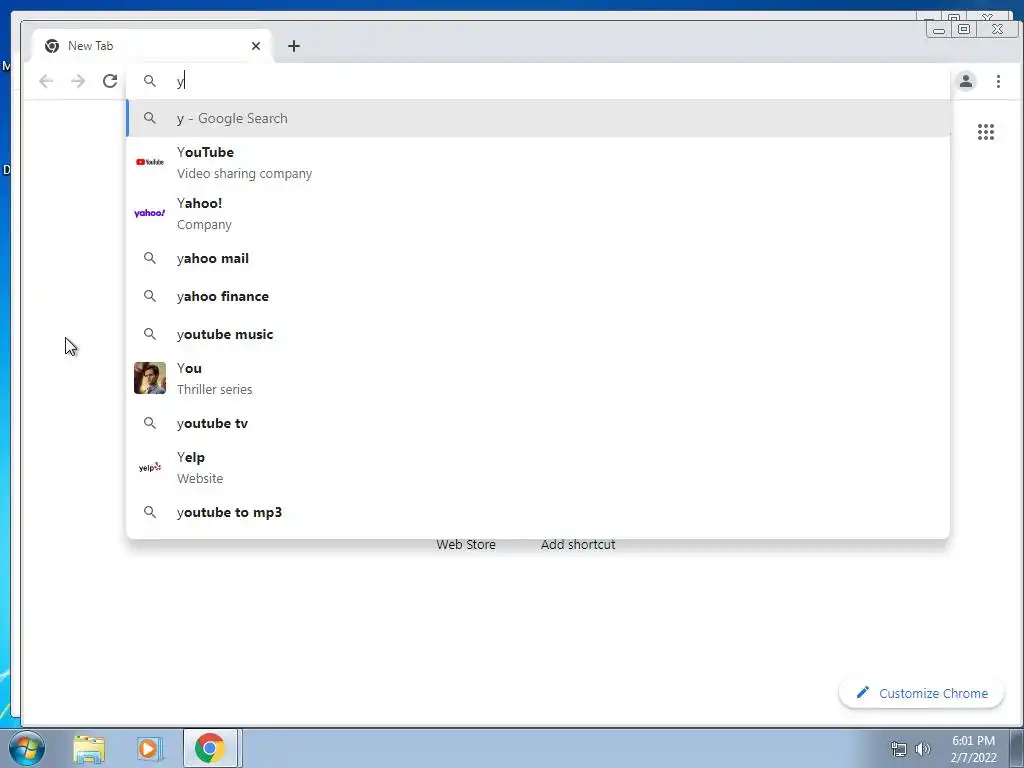The width and height of the screenshot is (1024, 768).
Task: Click search icon beside 'youtube tv'
Action: (150, 423)
